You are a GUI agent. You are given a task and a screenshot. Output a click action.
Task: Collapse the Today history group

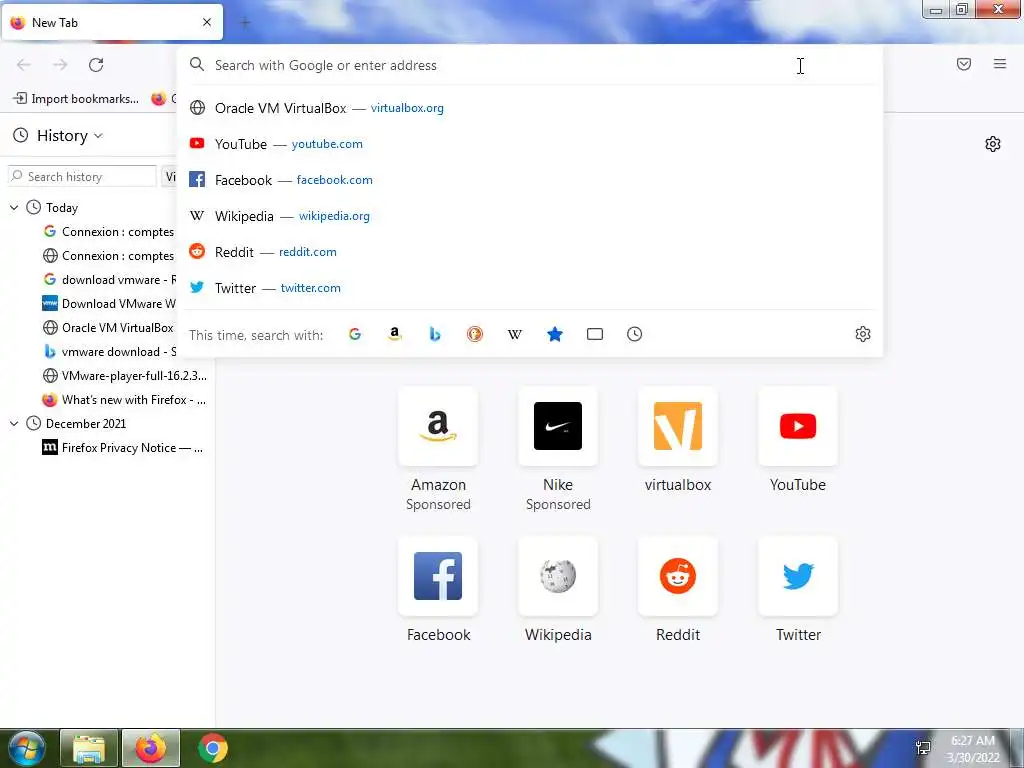pos(14,208)
